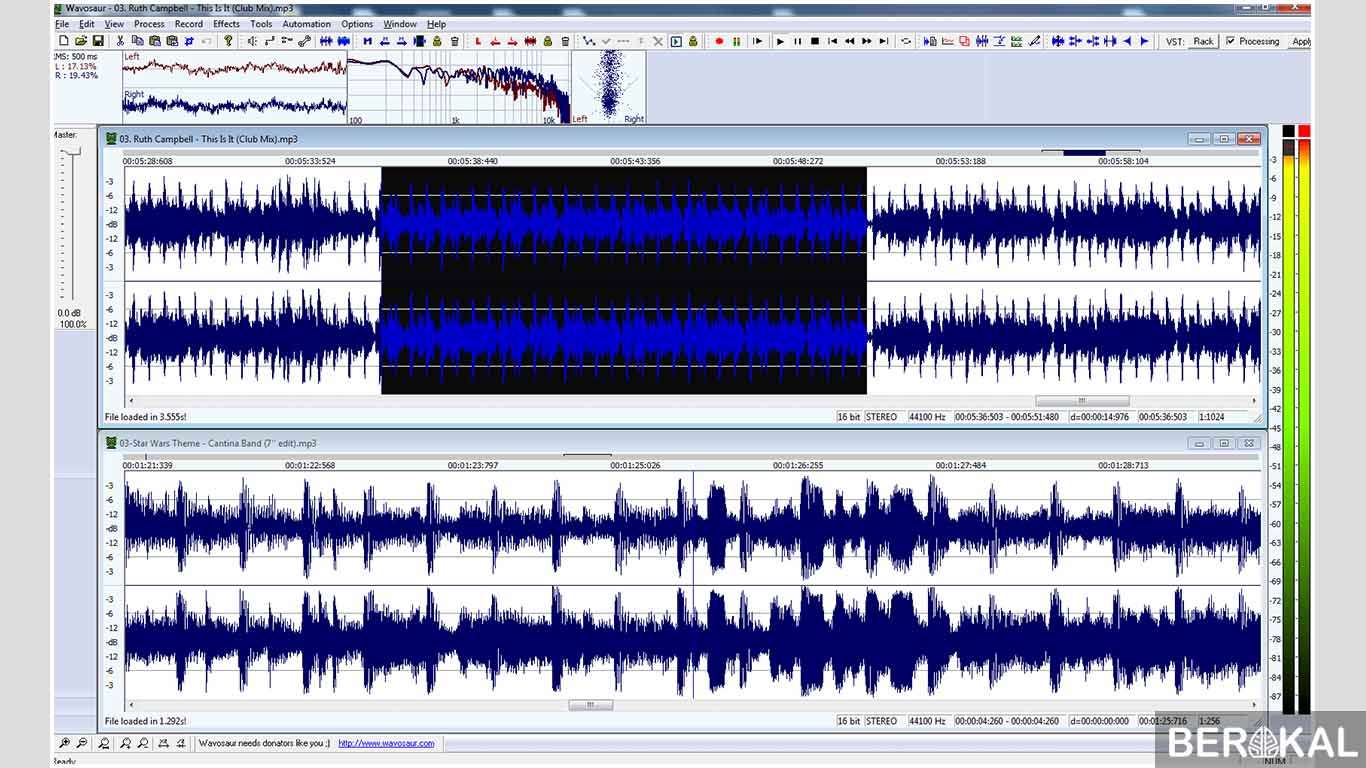Open the VST Rack button

[1203, 41]
